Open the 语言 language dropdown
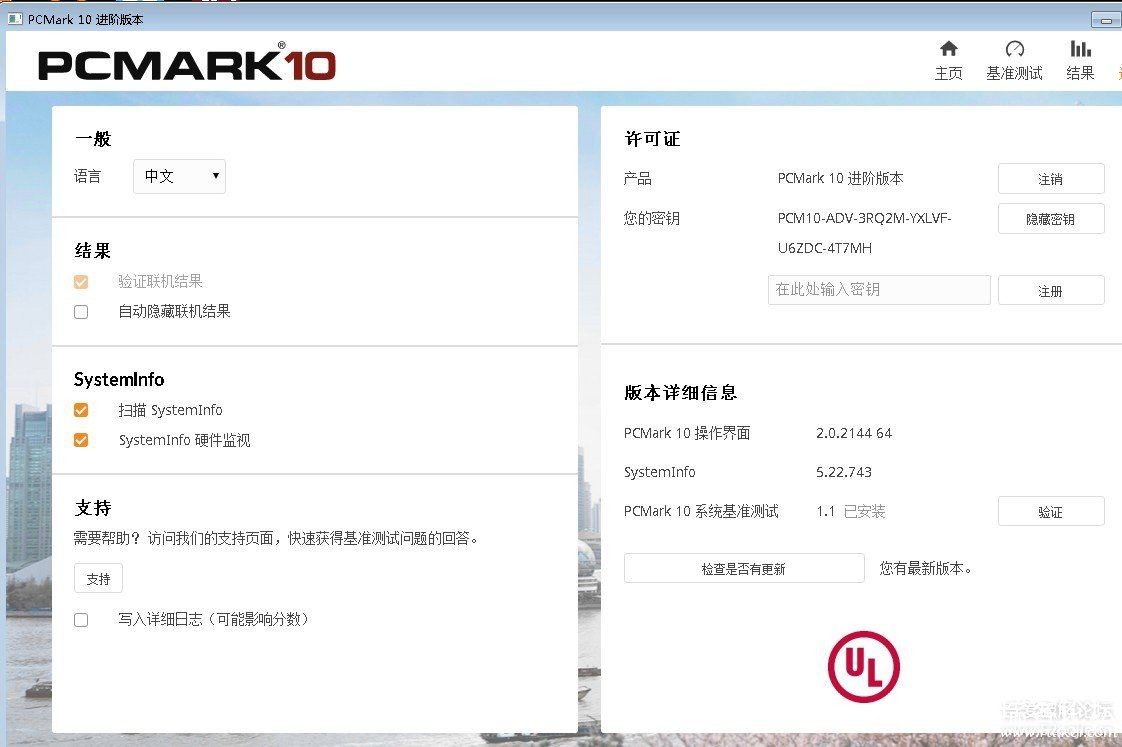The width and height of the screenshot is (1122, 747). point(180,176)
